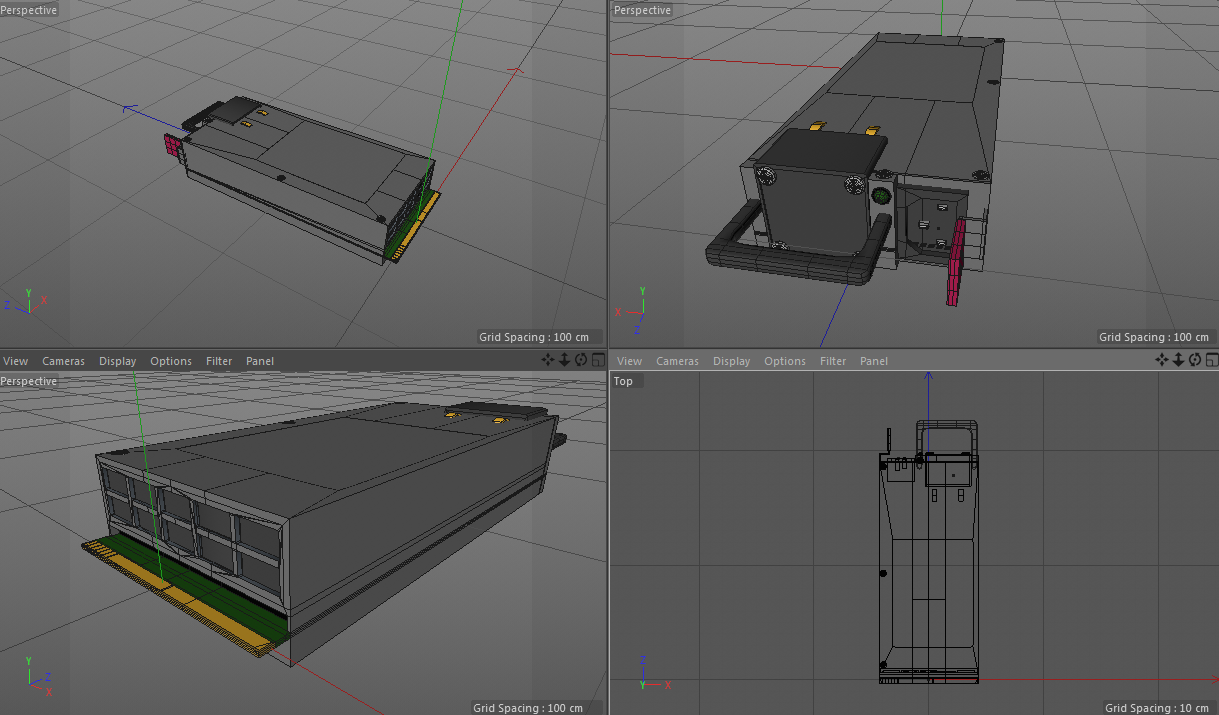Click 'Perspective' label in top-left viewport
The height and width of the screenshot is (715, 1219).
29,10
